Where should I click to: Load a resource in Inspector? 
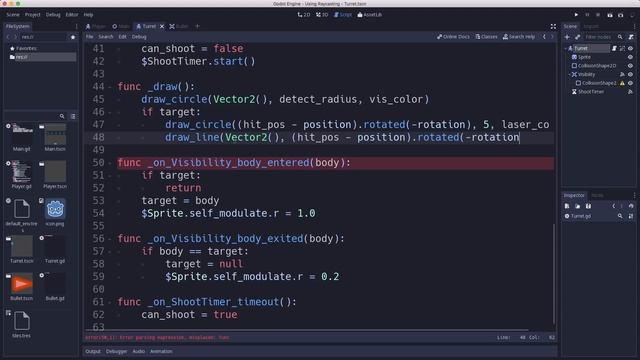point(578,206)
